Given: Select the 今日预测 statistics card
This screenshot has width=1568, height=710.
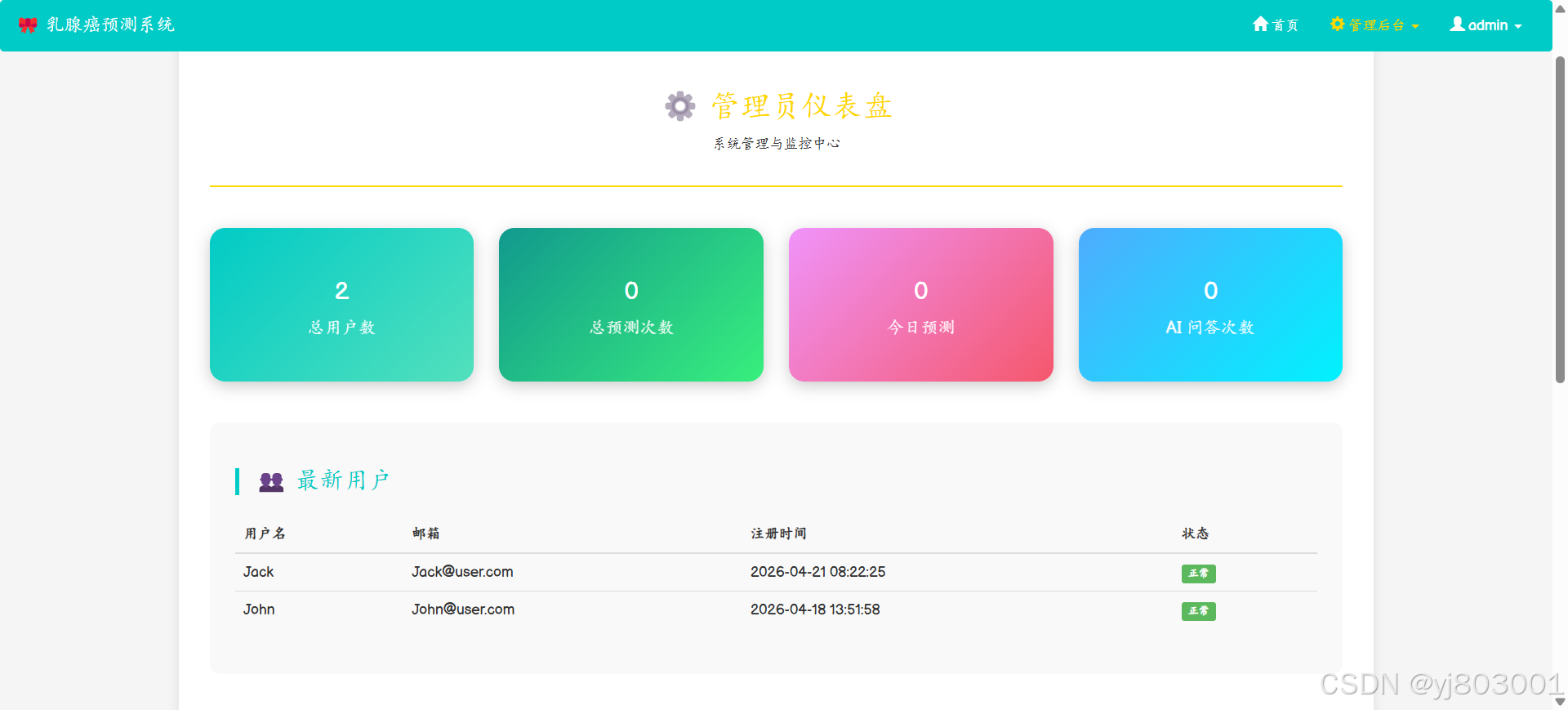Looking at the screenshot, I should pyautogui.click(x=921, y=305).
